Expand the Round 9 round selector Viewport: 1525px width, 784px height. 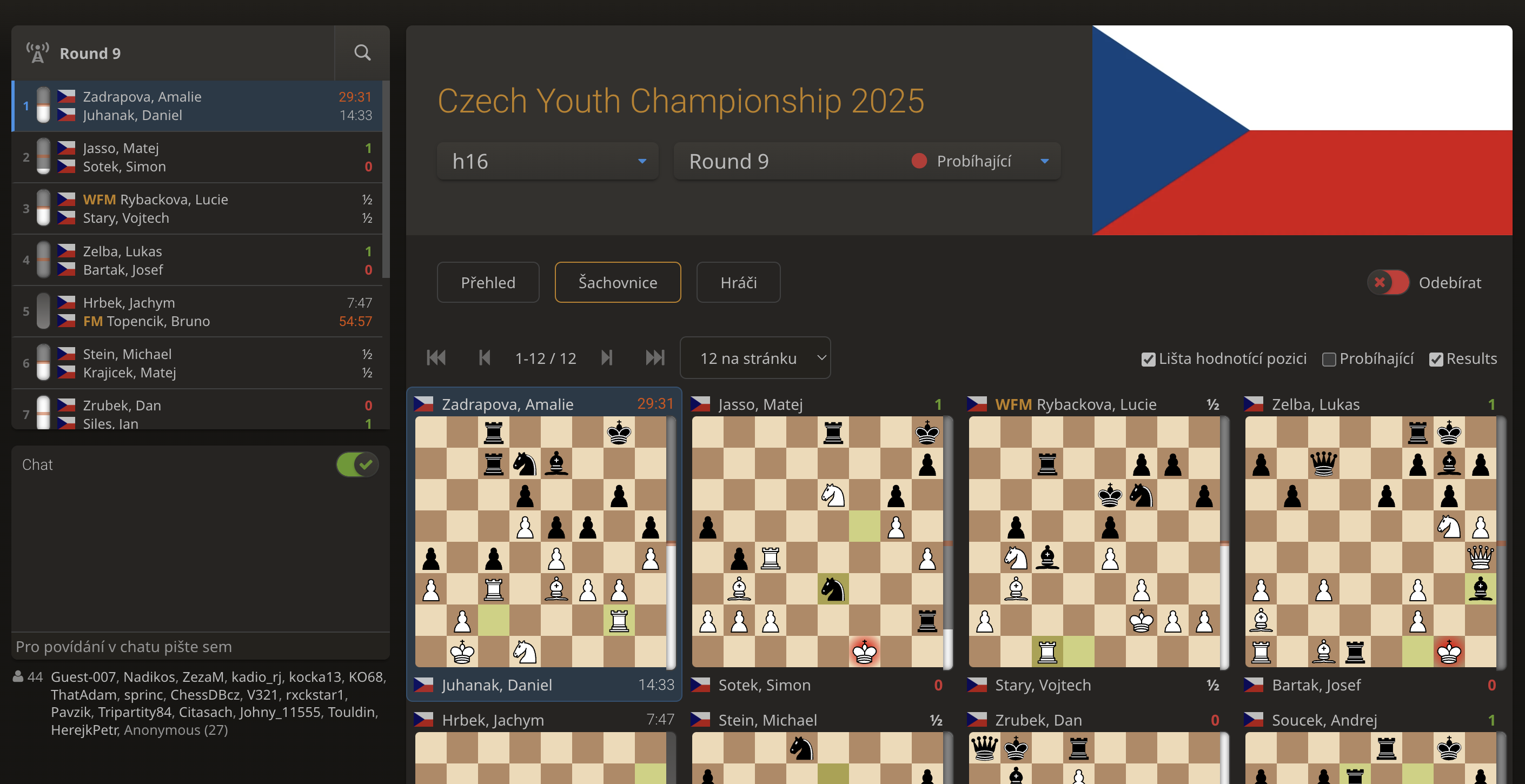pos(867,161)
